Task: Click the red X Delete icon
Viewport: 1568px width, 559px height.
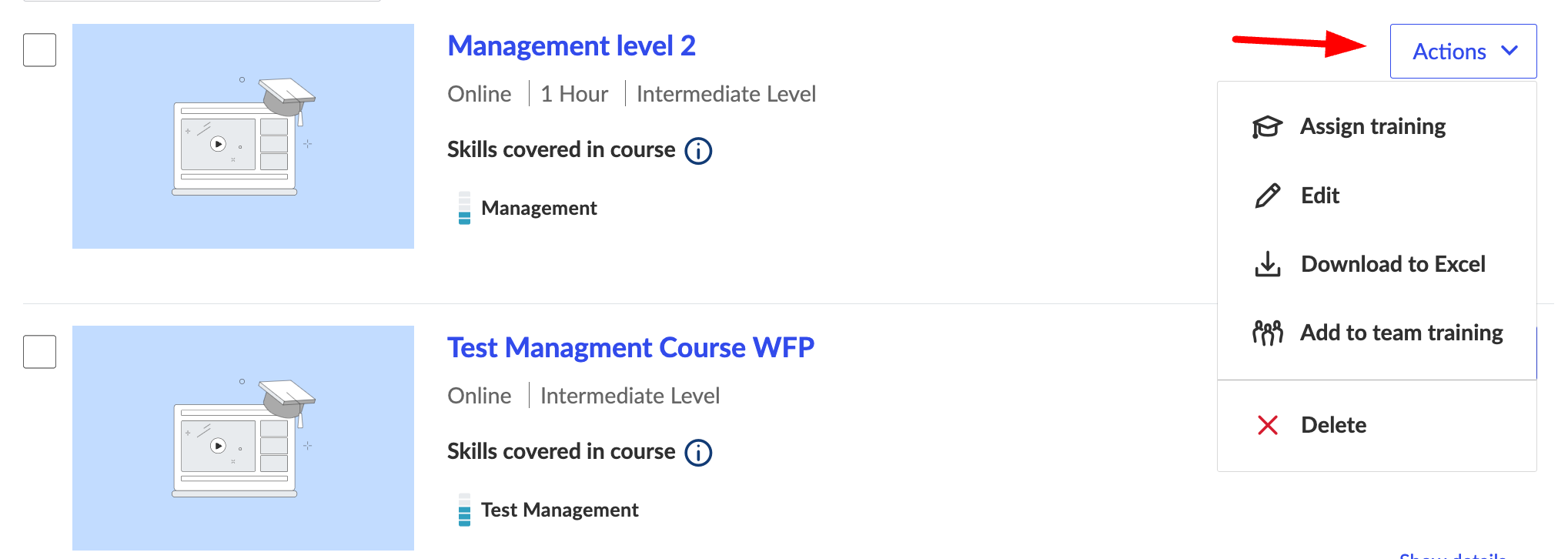Action: (1267, 425)
